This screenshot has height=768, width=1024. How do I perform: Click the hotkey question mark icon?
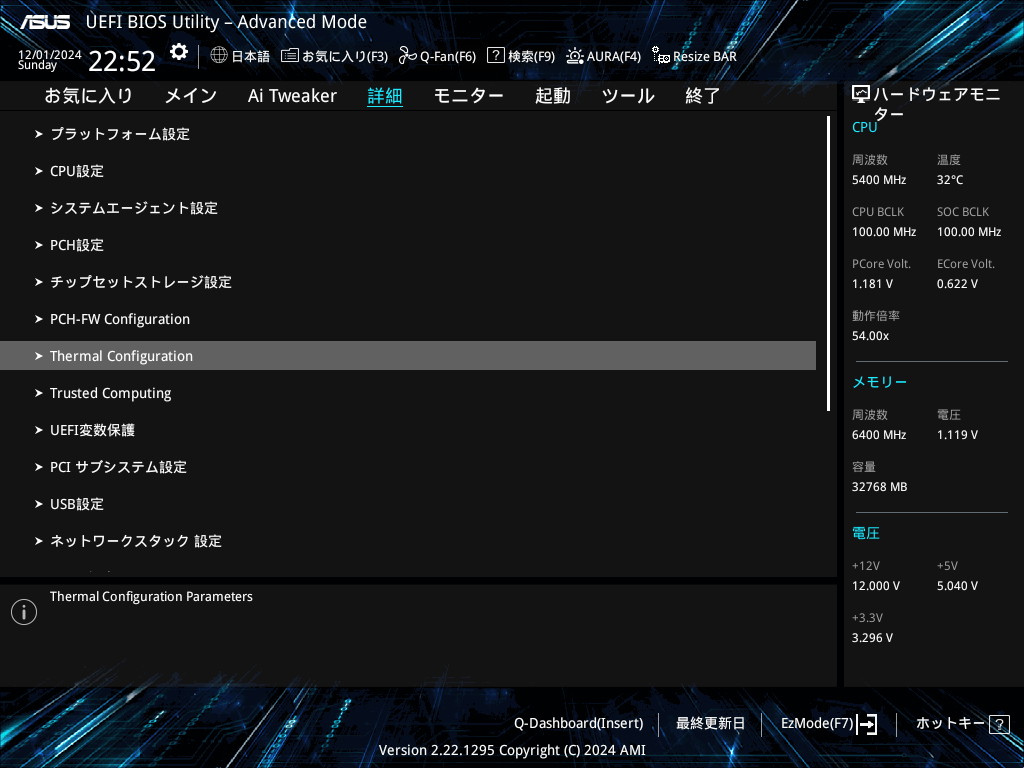tap(999, 724)
